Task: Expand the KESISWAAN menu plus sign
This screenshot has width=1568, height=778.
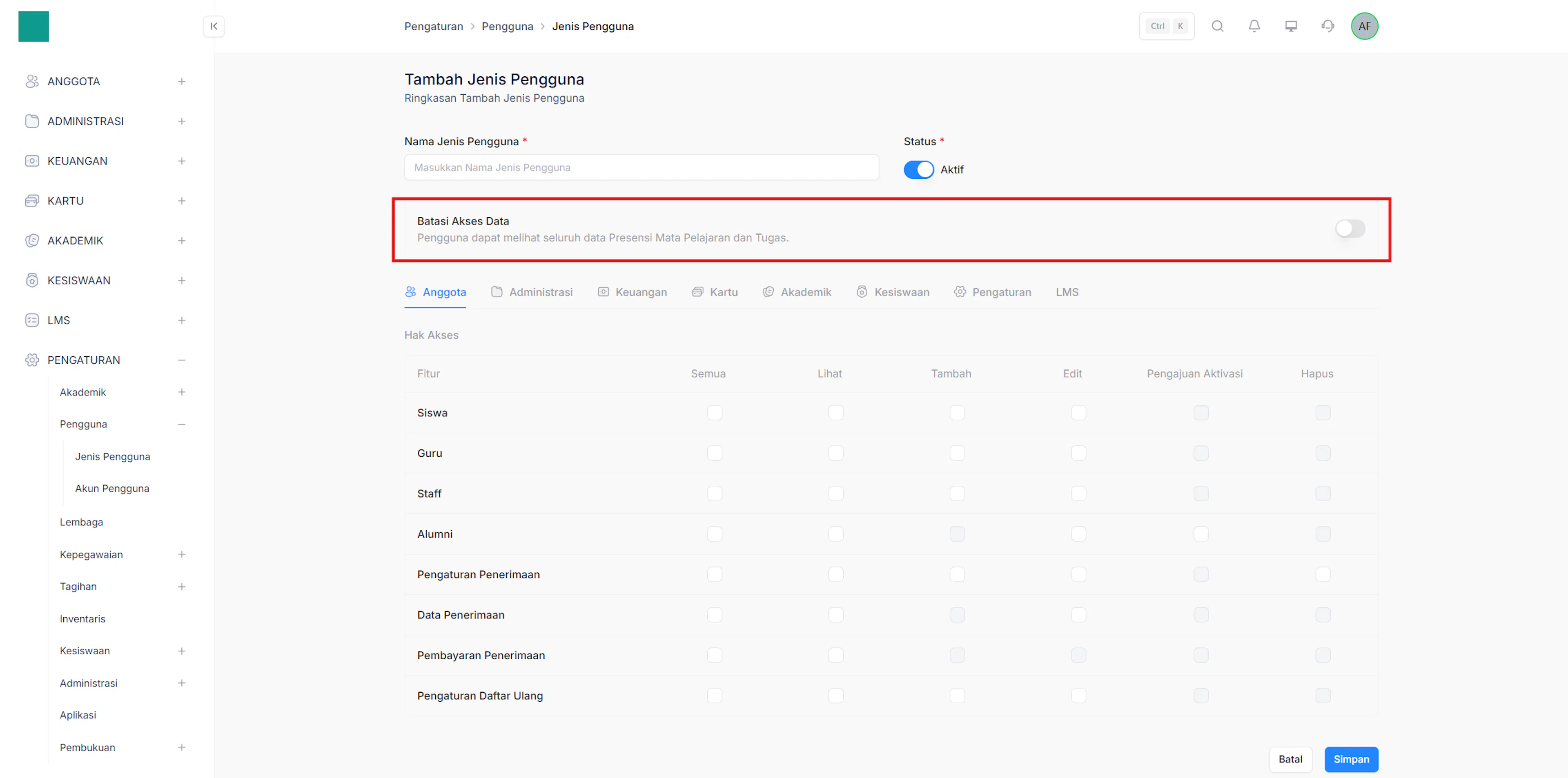Action: (x=181, y=280)
